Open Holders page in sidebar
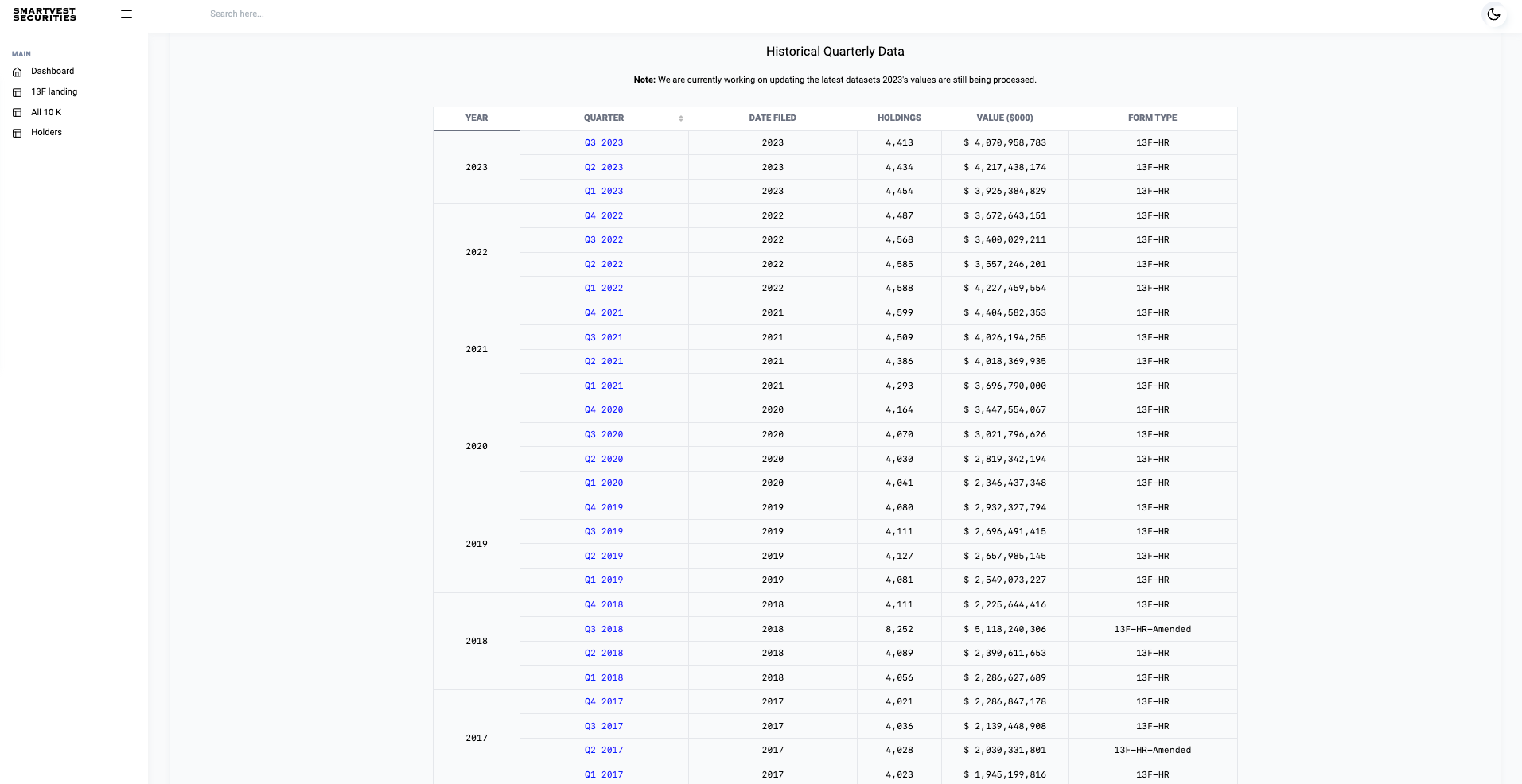The width and height of the screenshot is (1522, 784). [x=46, y=133]
